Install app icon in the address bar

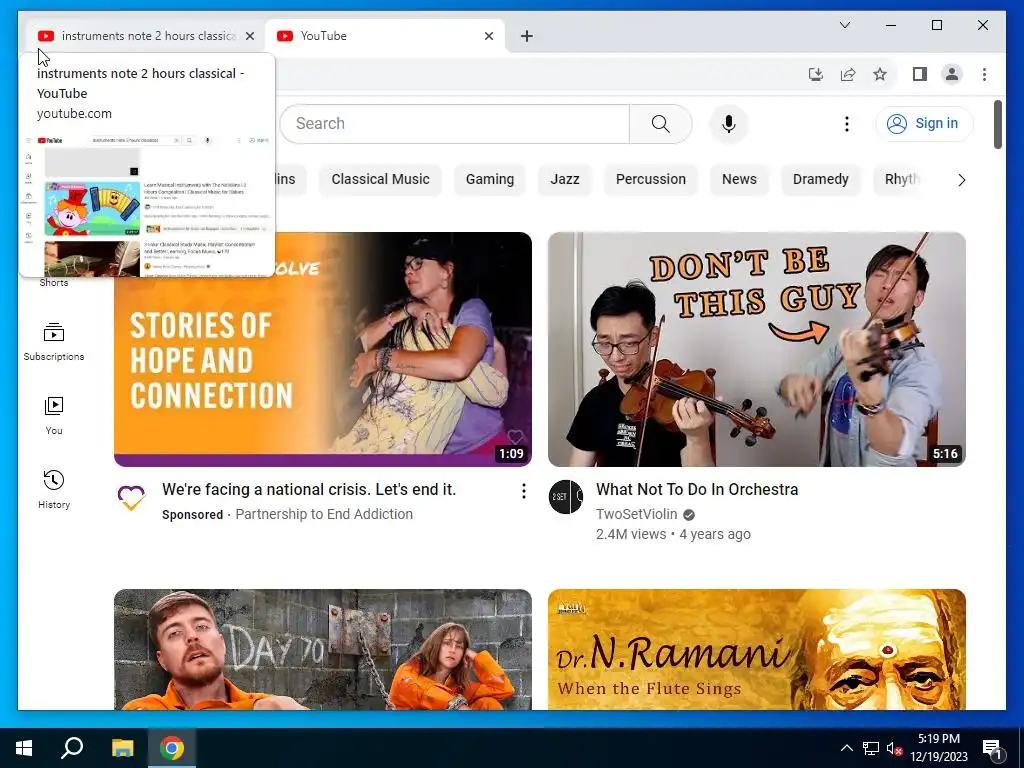click(x=816, y=74)
